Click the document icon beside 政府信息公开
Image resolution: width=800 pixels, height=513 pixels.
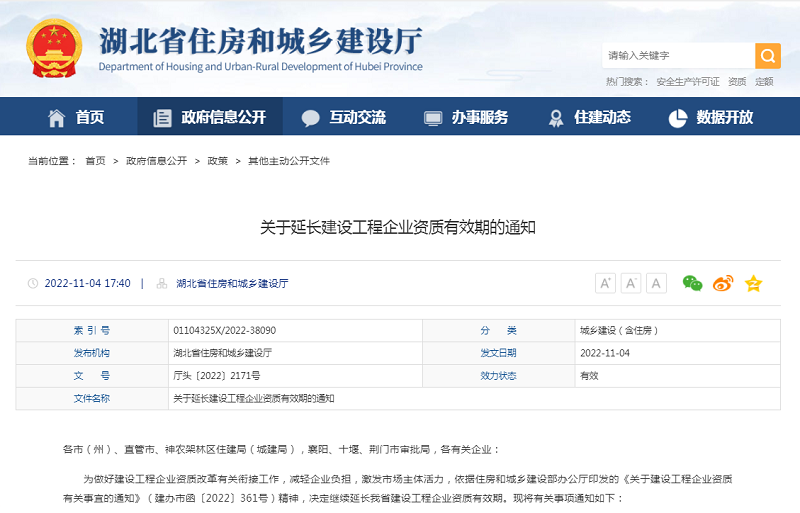pyautogui.click(x=162, y=118)
